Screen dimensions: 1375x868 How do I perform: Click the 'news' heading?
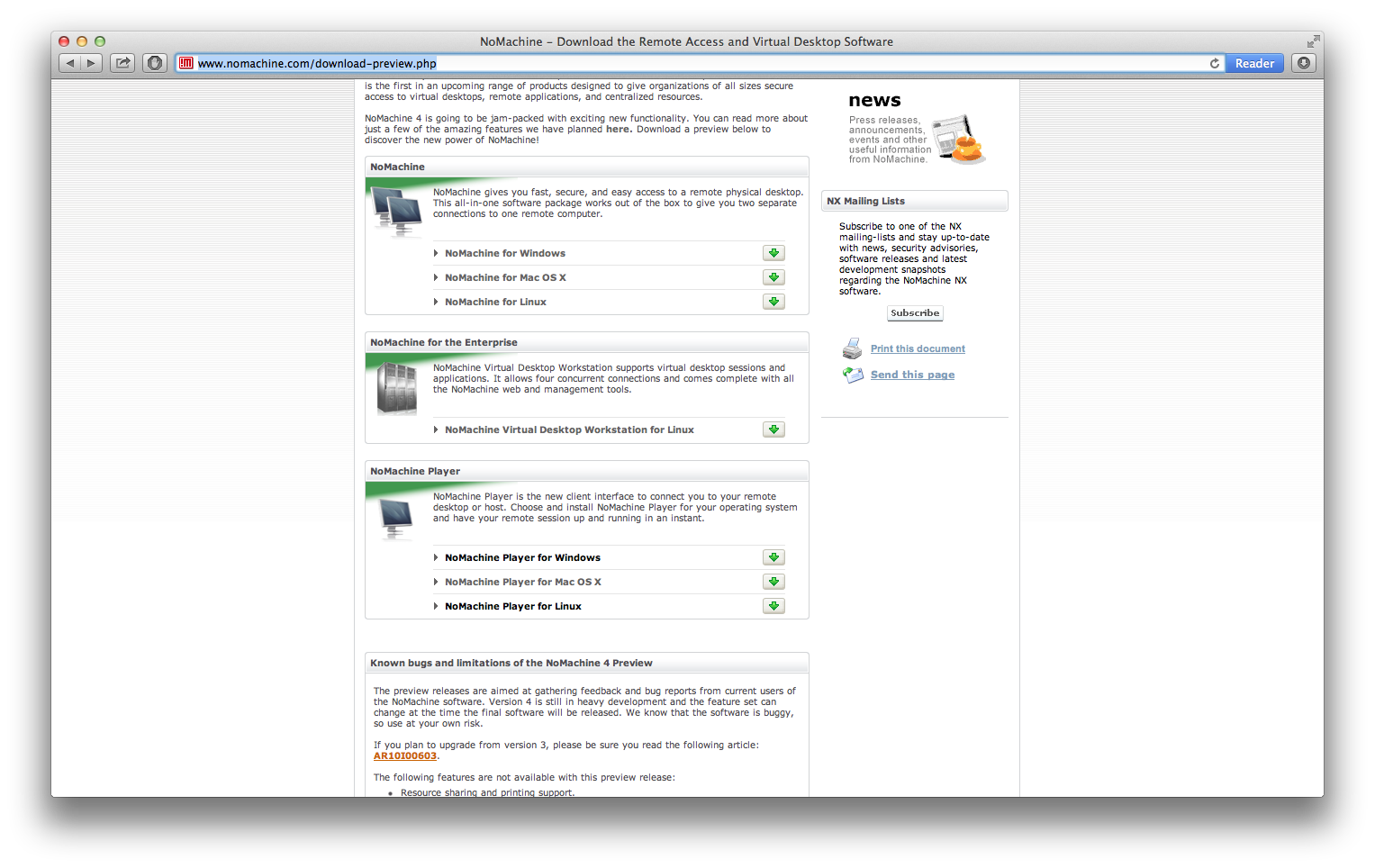tap(874, 100)
